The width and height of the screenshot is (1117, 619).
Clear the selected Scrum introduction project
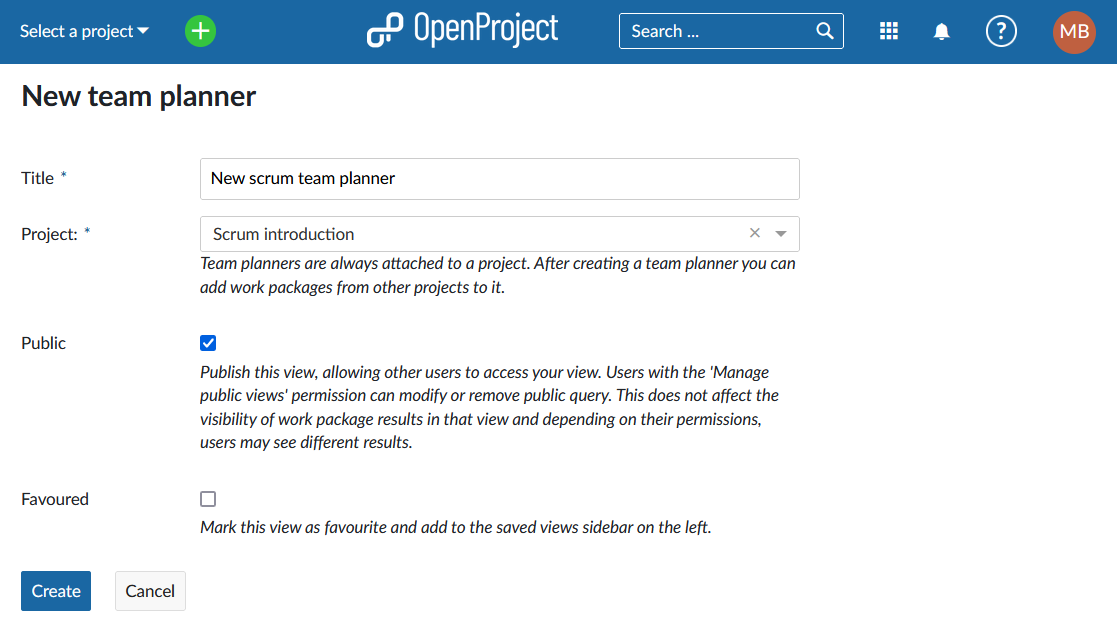(x=755, y=233)
